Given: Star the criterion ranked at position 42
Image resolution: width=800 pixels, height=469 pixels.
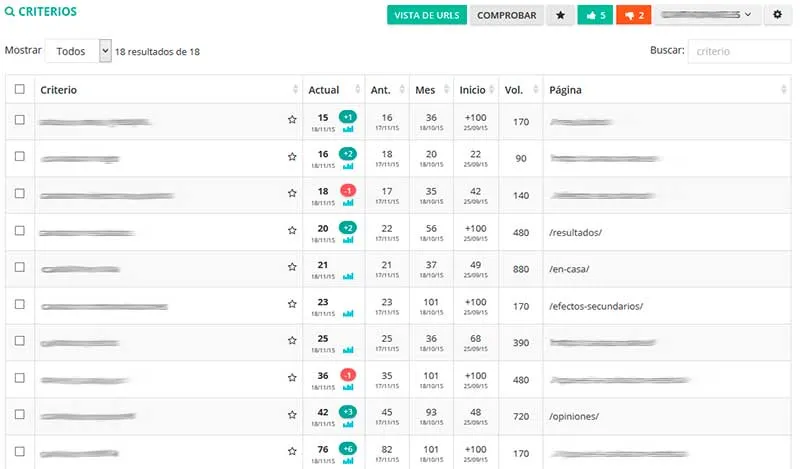Looking at the screenshot, I should [x=292, y=415].
